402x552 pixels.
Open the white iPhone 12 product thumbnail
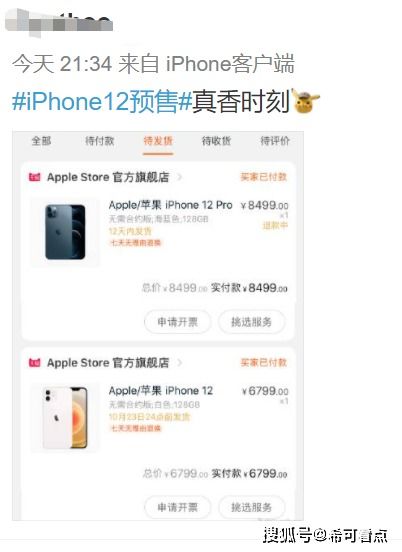pos(65,418)
